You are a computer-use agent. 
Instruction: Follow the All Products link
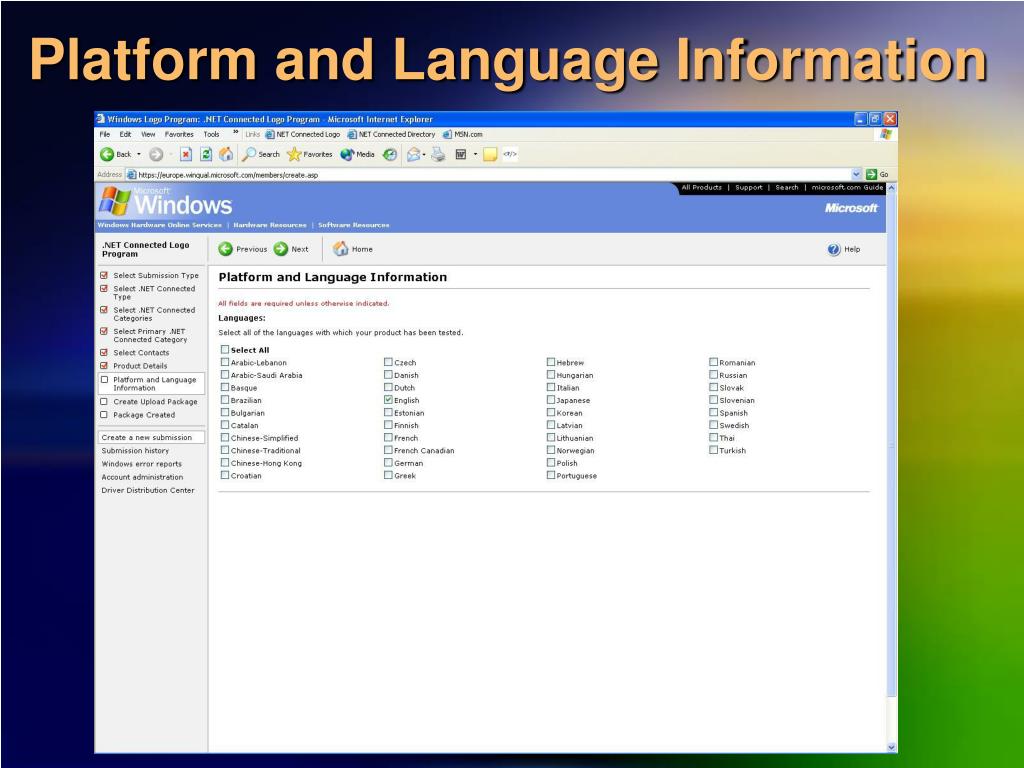coord(701,187)
